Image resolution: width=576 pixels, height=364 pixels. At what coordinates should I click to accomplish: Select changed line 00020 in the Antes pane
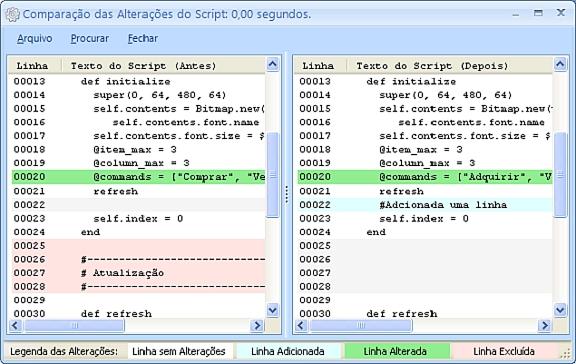pos(138,177)
